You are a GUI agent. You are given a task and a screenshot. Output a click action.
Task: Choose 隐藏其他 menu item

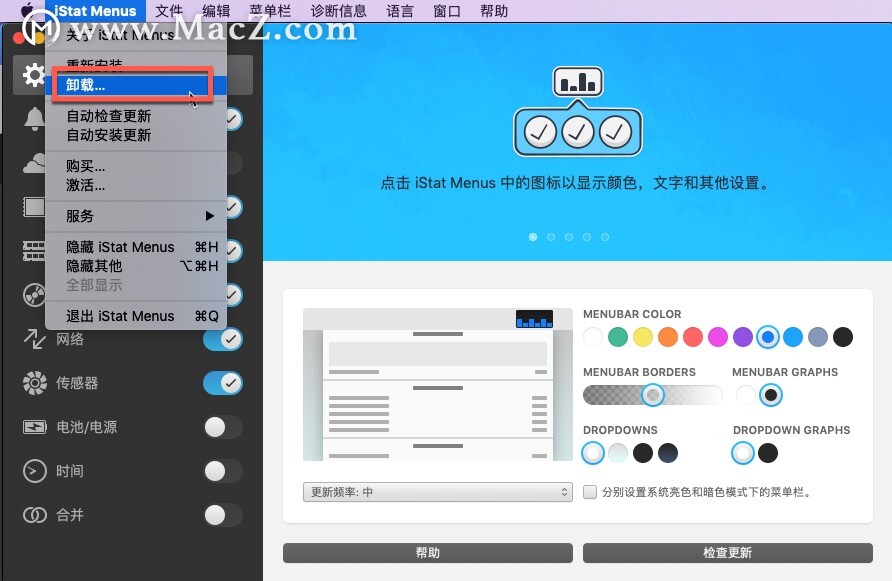pos(135,266)
